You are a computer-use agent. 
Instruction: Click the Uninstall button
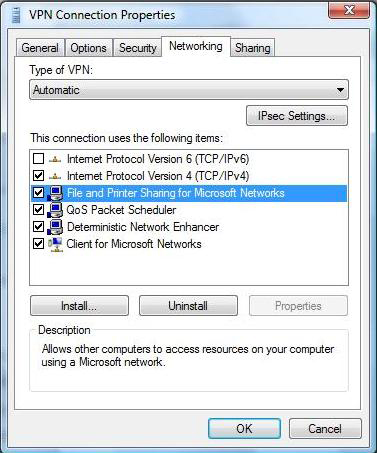click(x=188, y=306)
